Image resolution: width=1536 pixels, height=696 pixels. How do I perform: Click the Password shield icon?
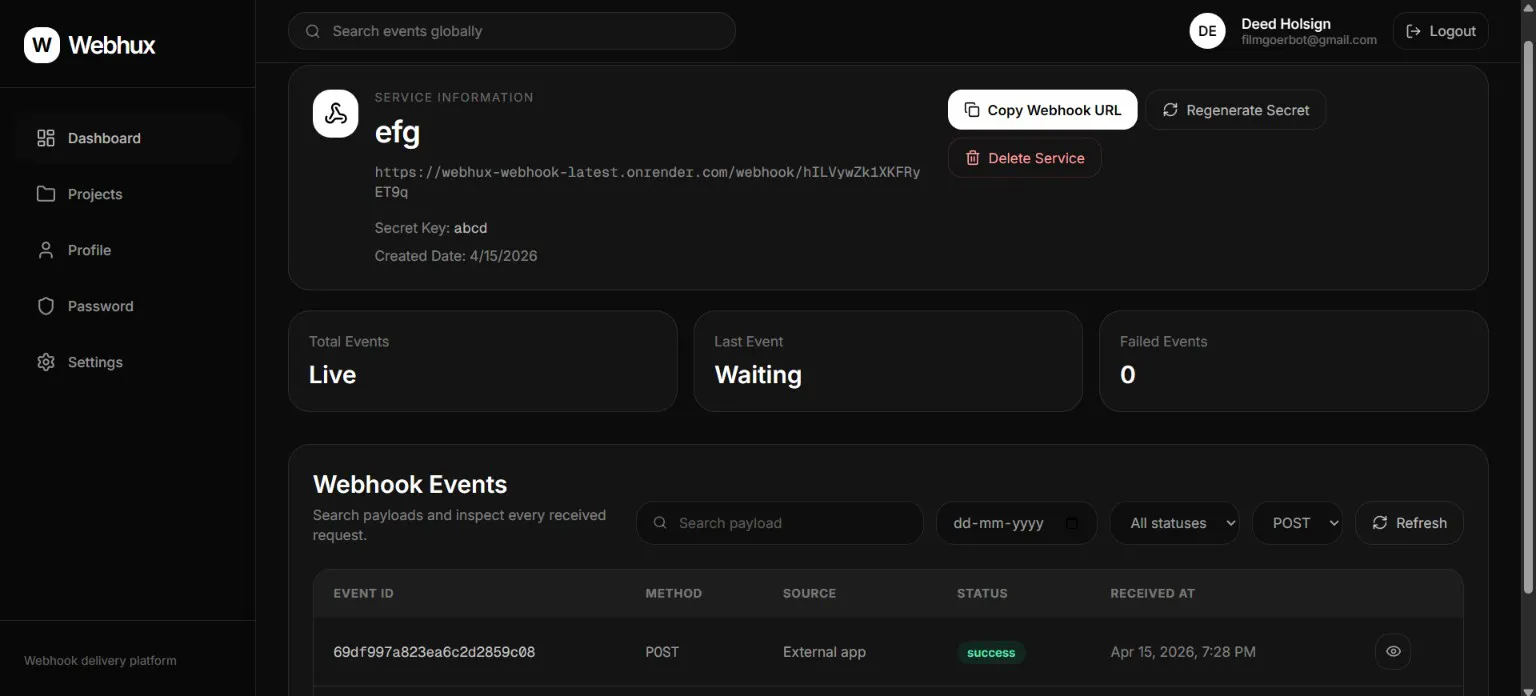click(x=46, y=306)
